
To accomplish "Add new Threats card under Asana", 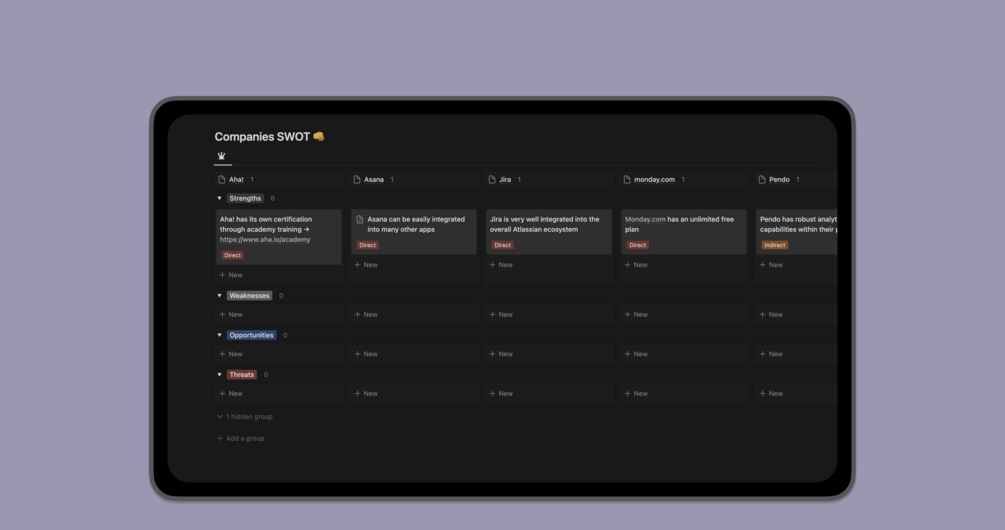I will tap(367, 393).
